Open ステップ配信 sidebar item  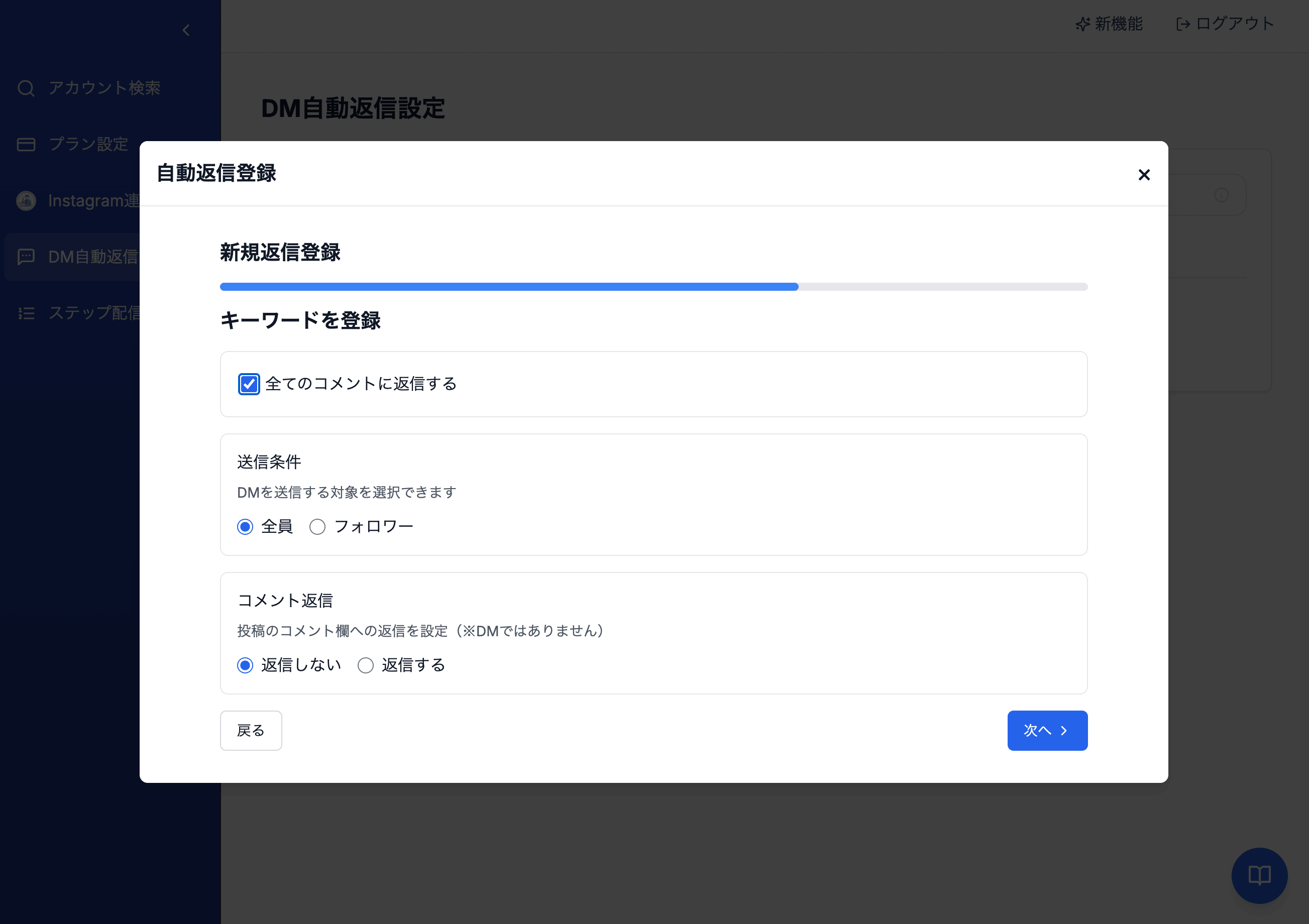(x=72, y=313)
